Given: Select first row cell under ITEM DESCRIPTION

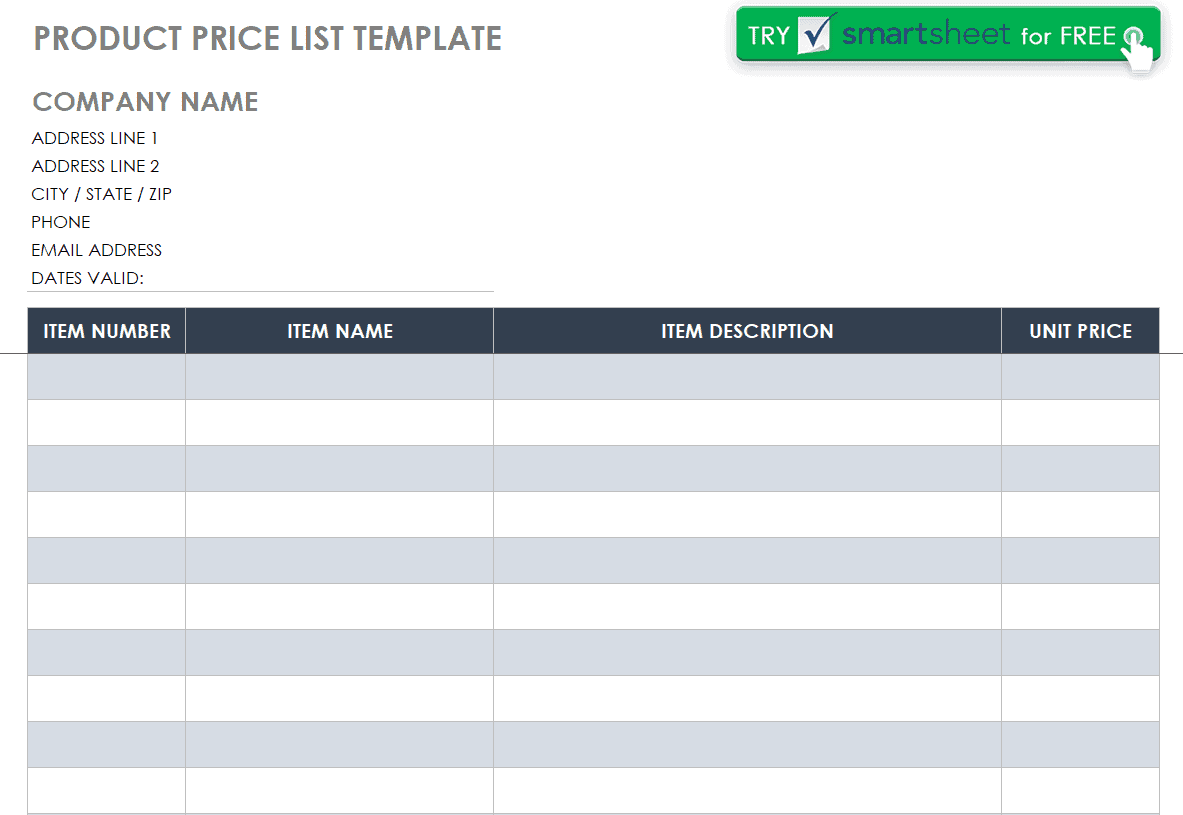Looking at the screenshot, I should click(x=748, y=377).
